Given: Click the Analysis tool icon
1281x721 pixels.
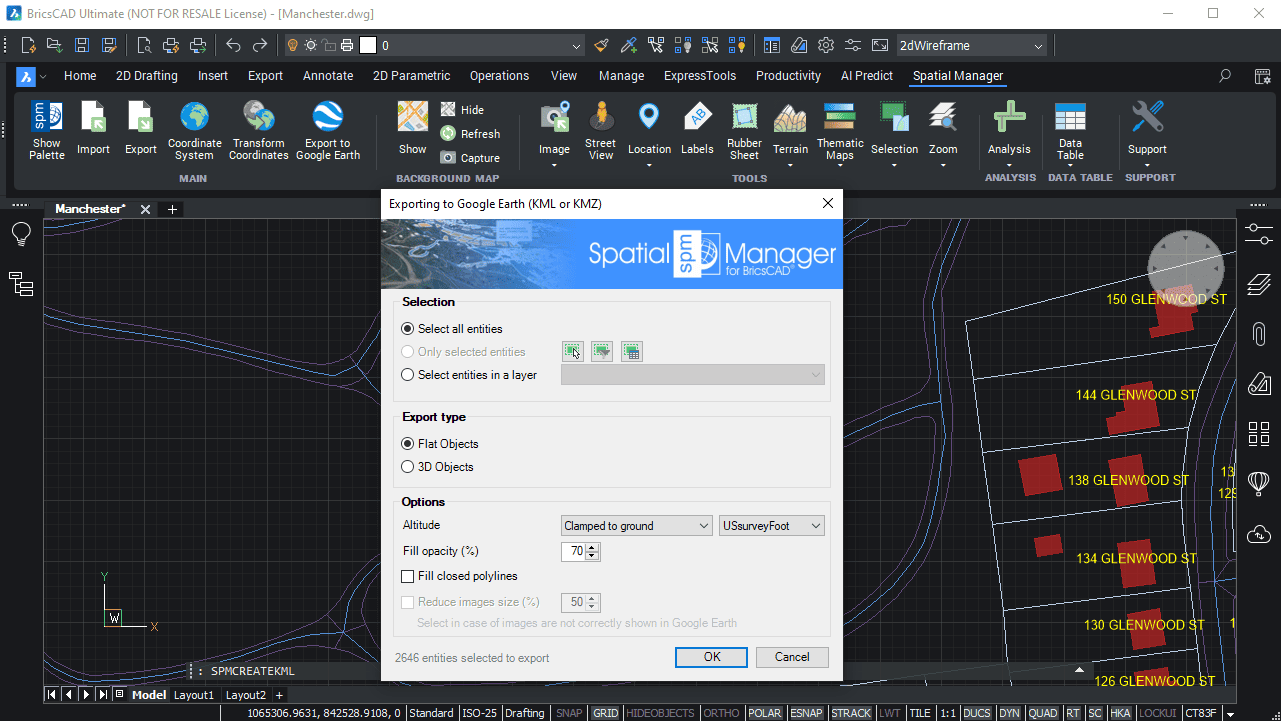Looking at the screenshot, I should click(1009, 118).
